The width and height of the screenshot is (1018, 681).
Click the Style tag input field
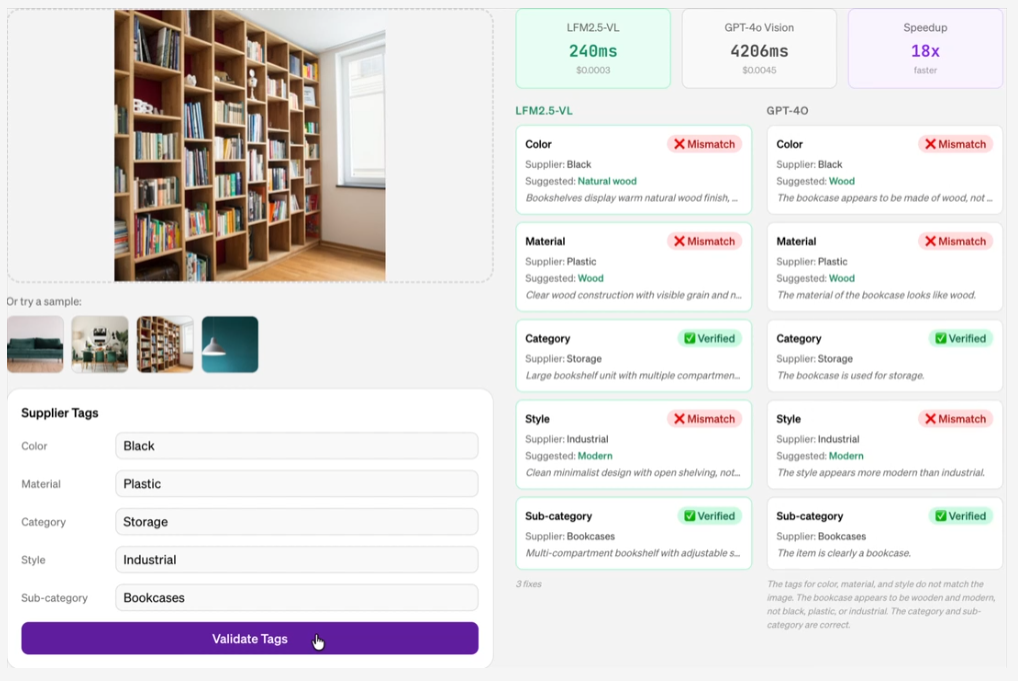296,560
